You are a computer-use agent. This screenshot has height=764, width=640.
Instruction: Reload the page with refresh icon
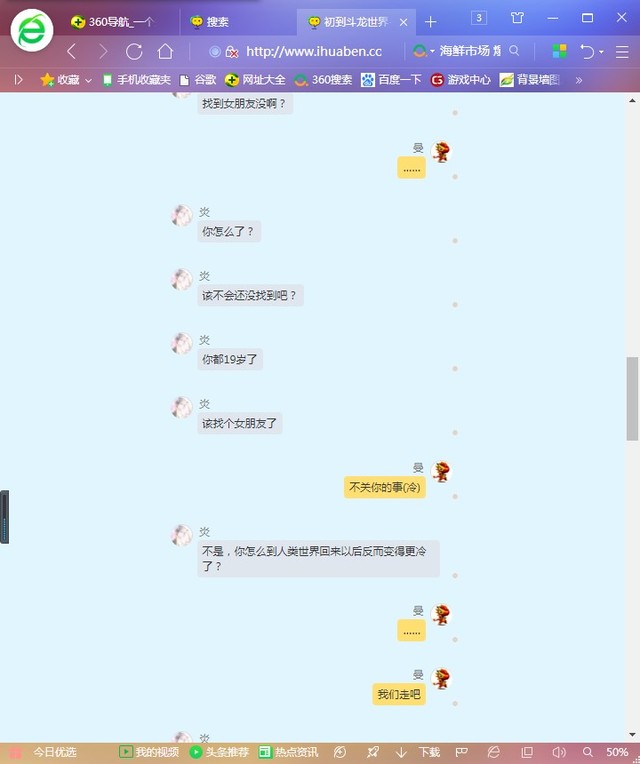(x=134, y=51)
